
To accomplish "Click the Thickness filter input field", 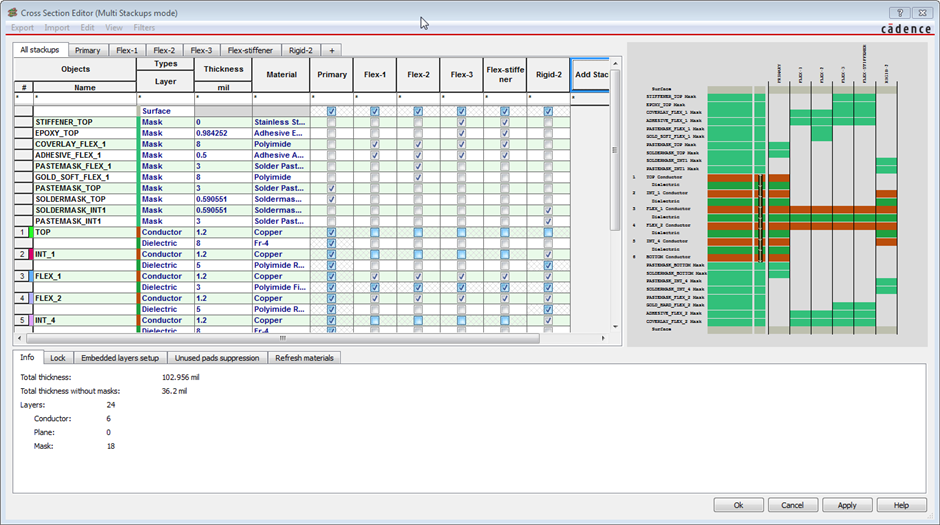I will coord(224,98).
